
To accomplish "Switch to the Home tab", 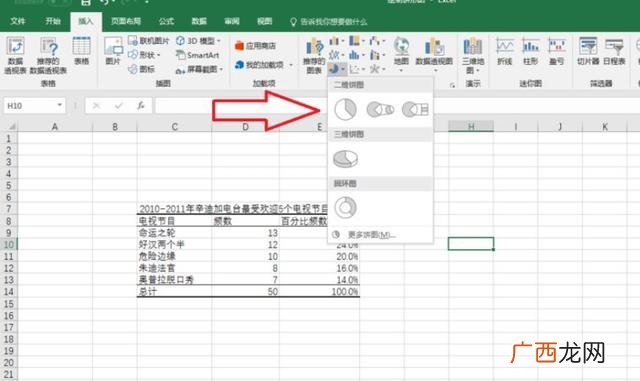I will coord(53,21).
